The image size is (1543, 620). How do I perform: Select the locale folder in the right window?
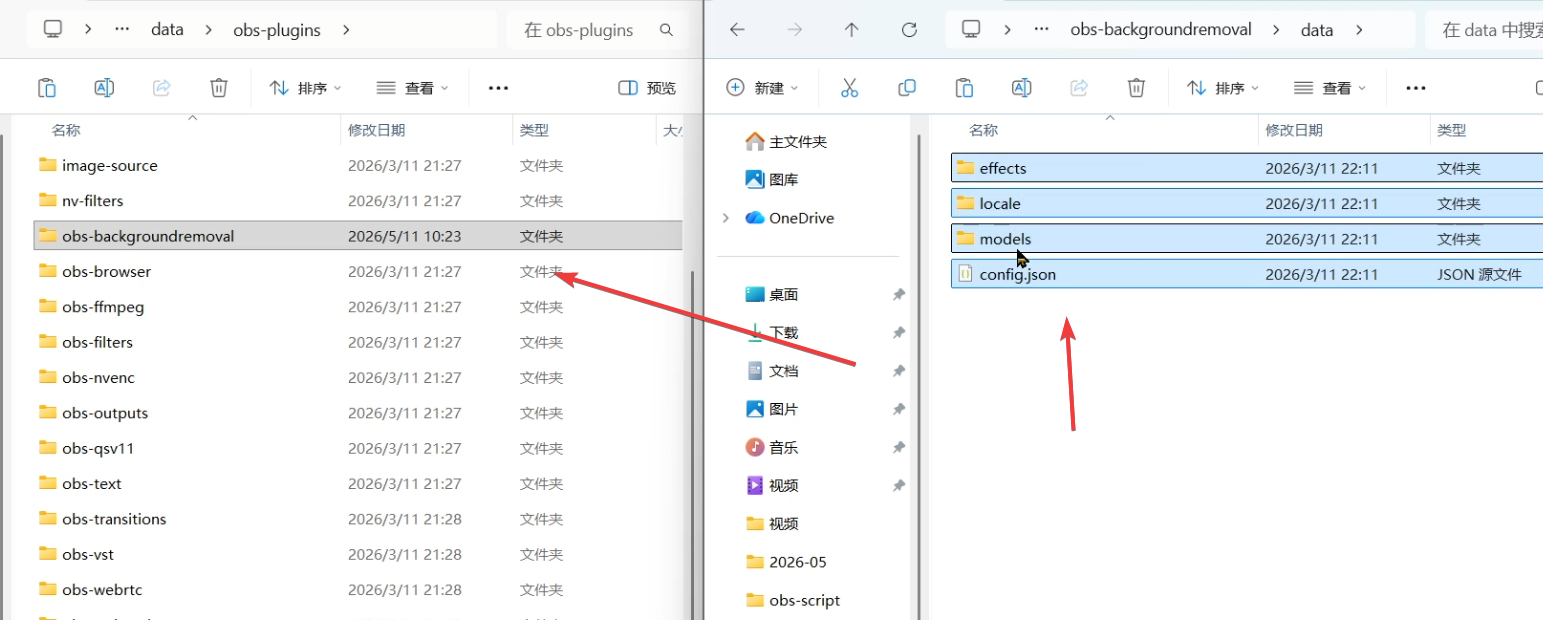[1246, 203]
